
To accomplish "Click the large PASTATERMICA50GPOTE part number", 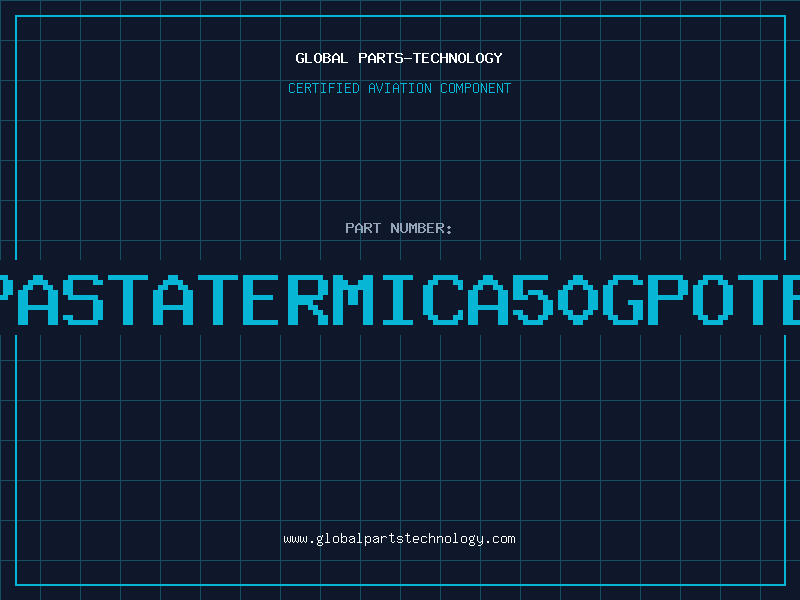I will tap(400, 299).
